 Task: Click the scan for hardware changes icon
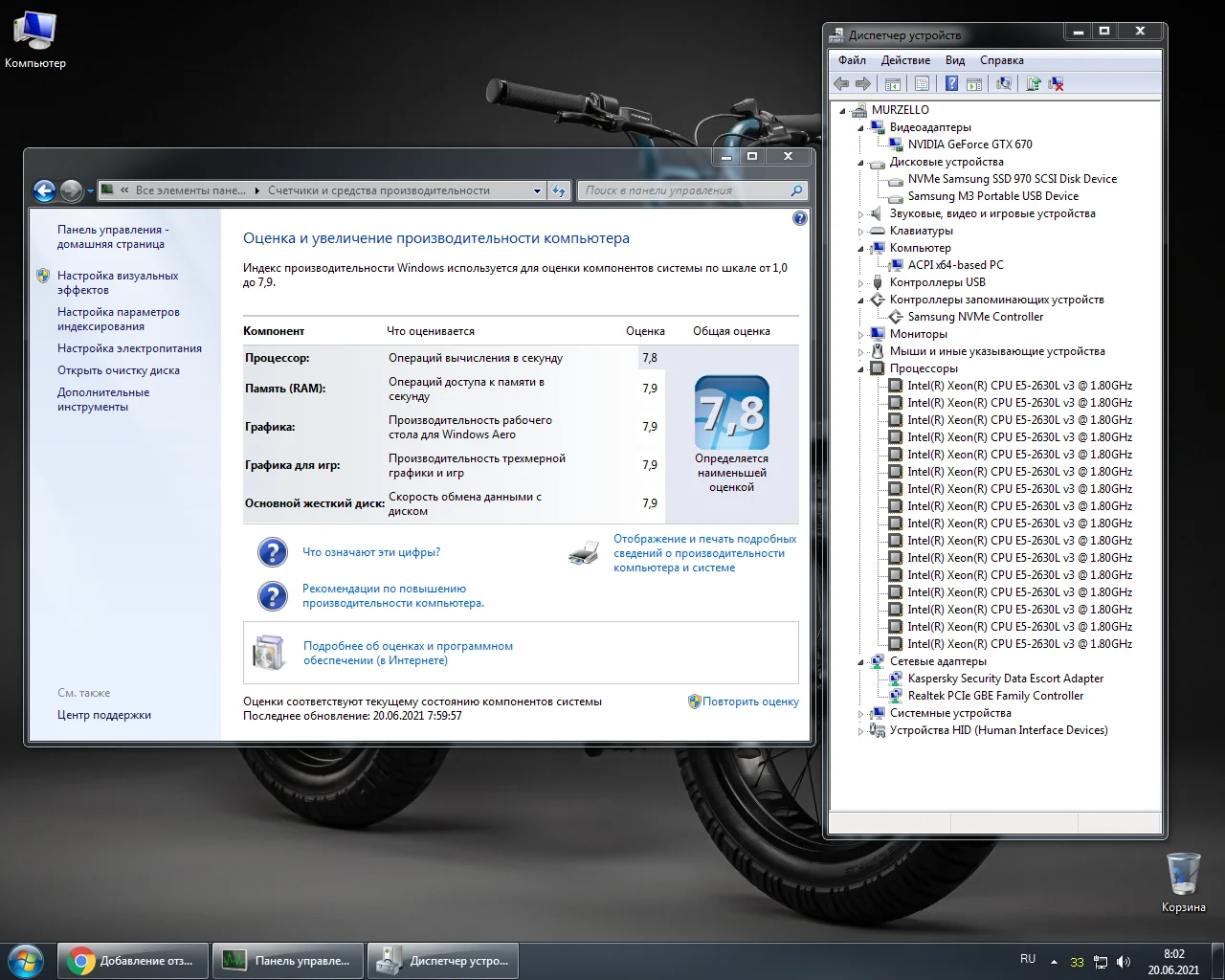click(x=1003, y=84)
